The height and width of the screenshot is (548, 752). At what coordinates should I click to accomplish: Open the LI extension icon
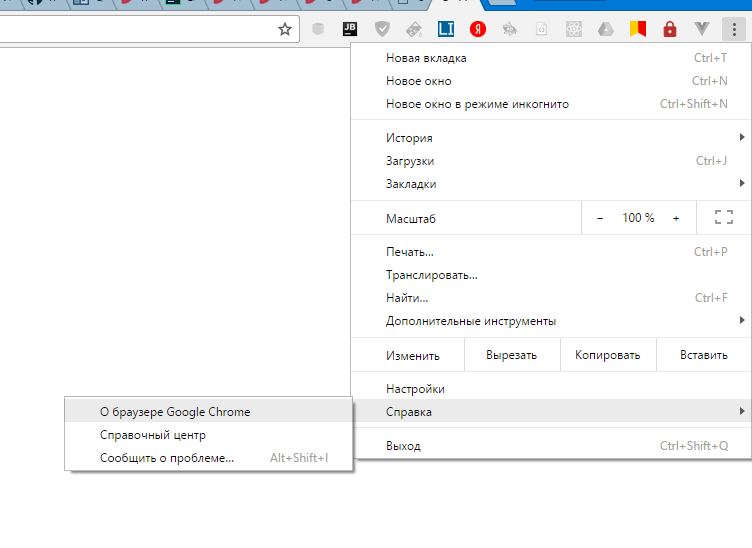pos(446,30)
